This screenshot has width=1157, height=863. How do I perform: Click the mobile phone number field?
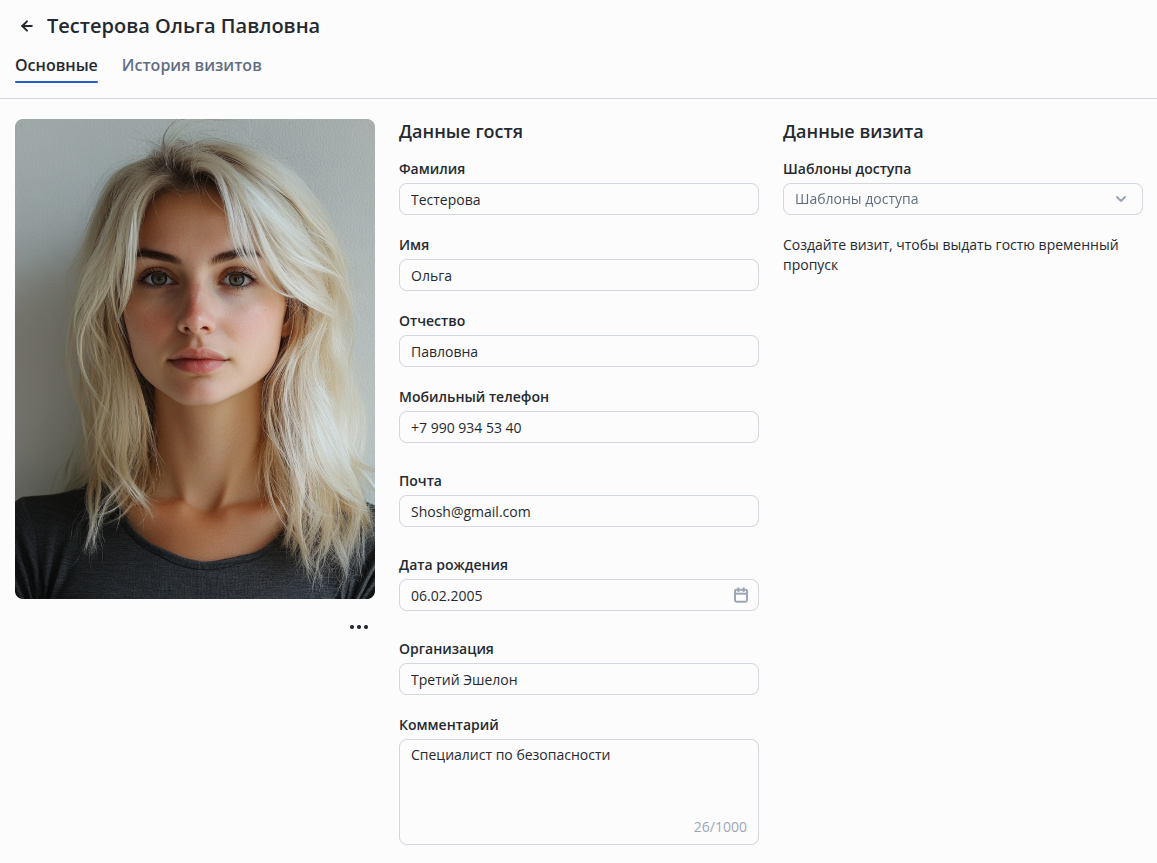pyautogui.click(x=578, y=427)
